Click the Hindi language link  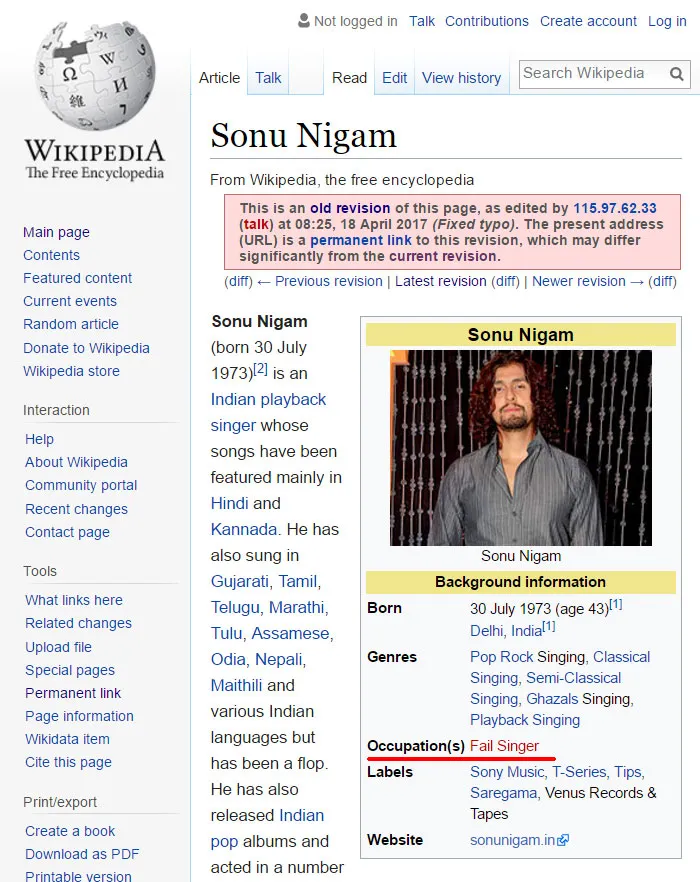click(228, 503)
